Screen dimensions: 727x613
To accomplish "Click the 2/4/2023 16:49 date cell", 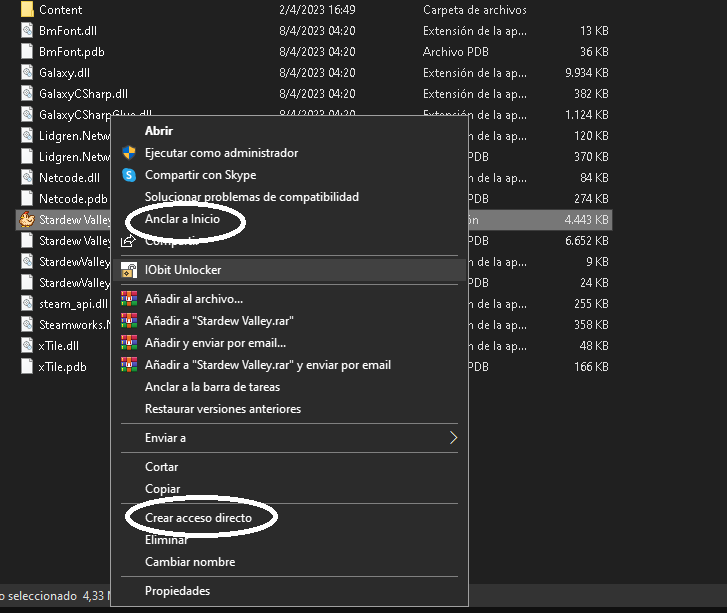I will 317,10.
